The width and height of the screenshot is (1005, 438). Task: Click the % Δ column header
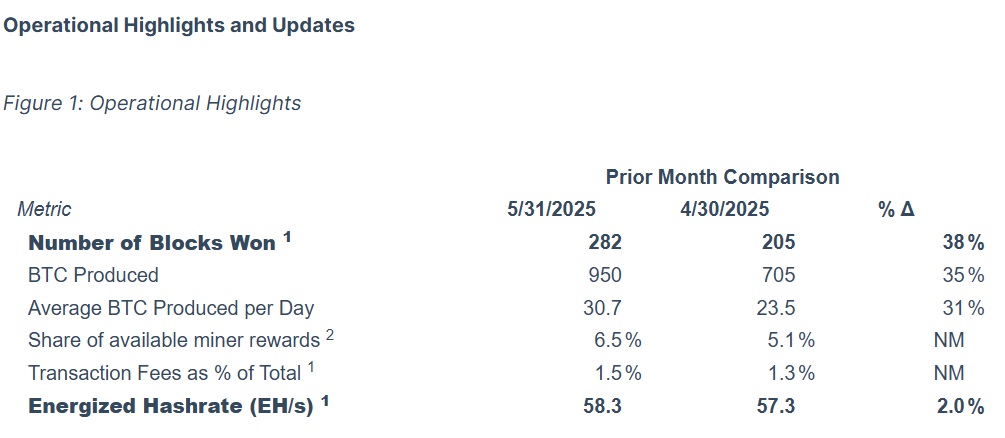tap(896, 209)
